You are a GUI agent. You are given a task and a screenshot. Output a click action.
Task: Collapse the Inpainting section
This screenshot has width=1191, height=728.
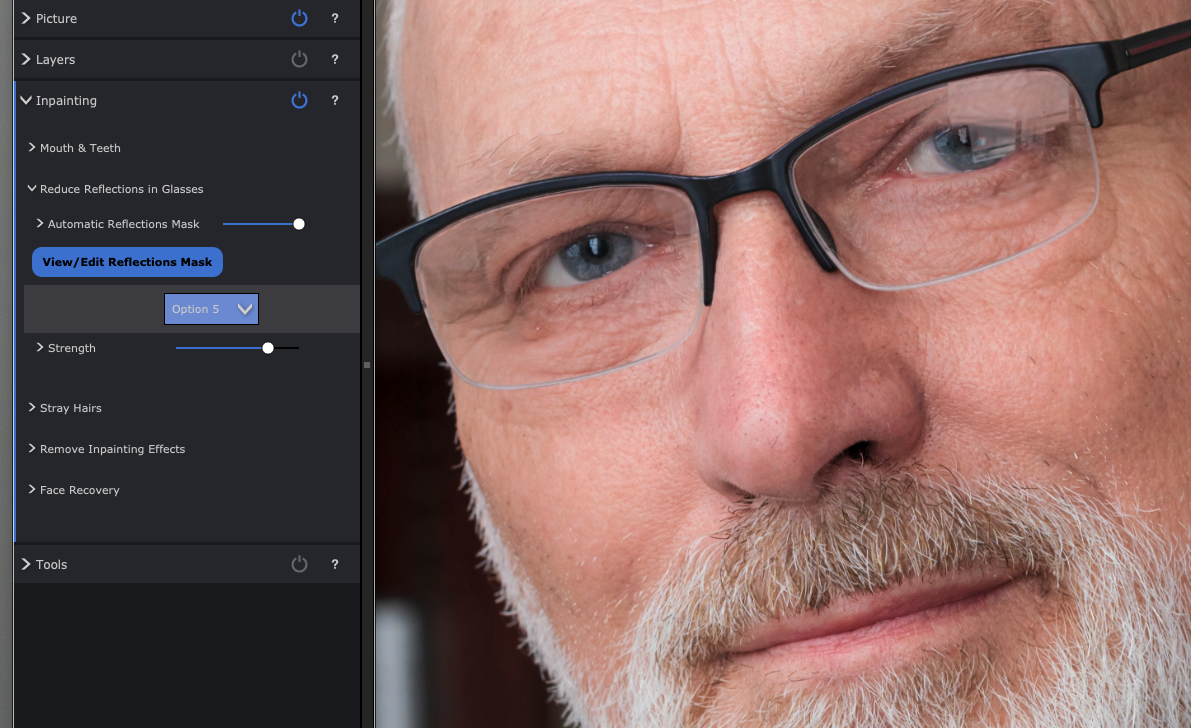pos(26,100)
